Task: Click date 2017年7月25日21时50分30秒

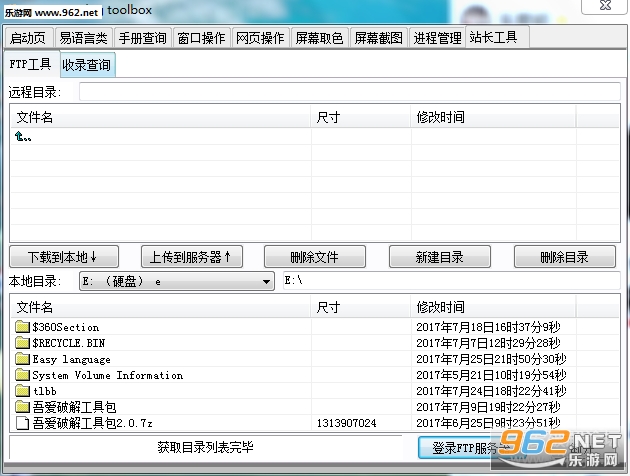Action: pyautogui.click(x=491, y=359)
